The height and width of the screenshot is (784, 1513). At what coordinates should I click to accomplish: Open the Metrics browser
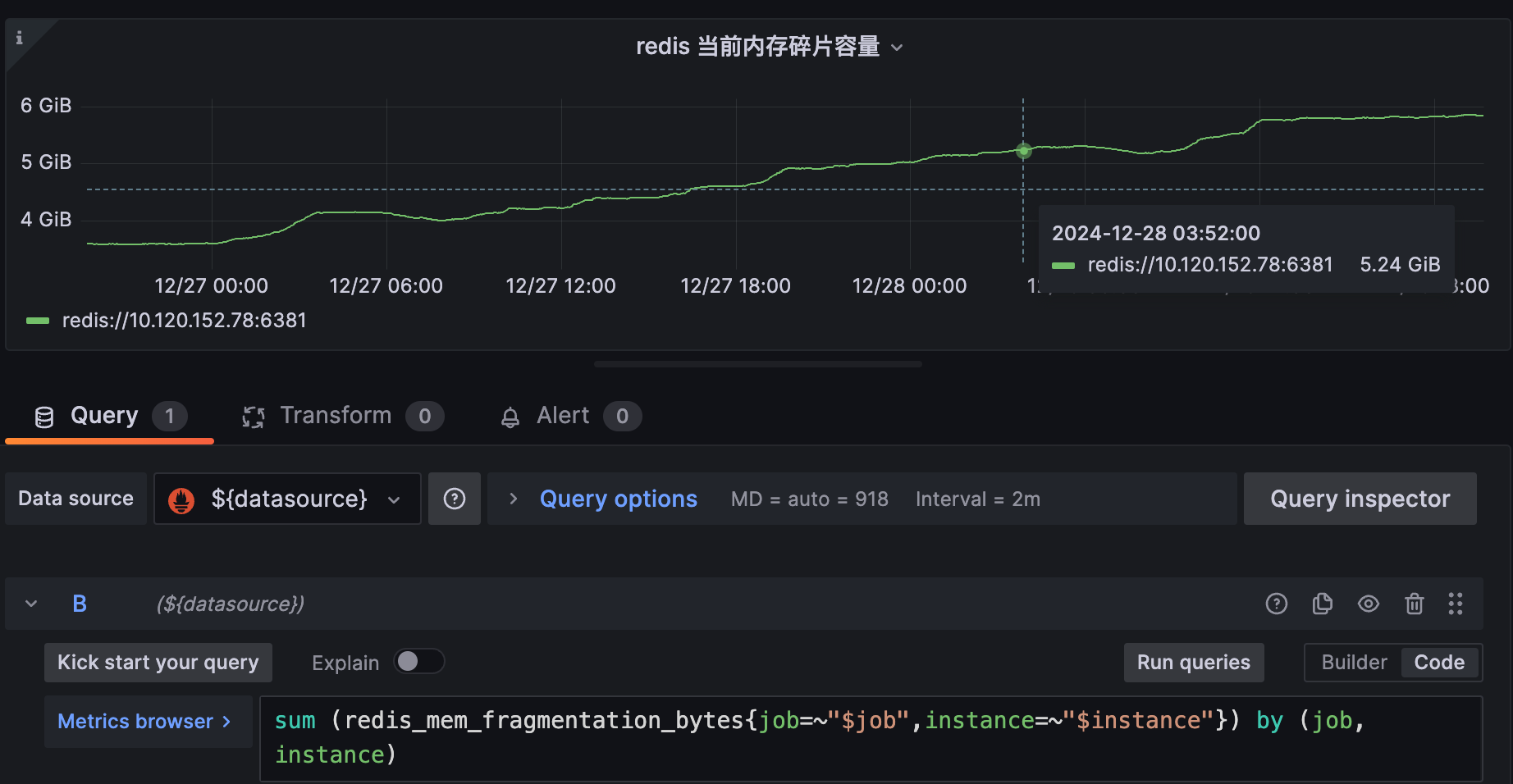[x=143, y=722]
